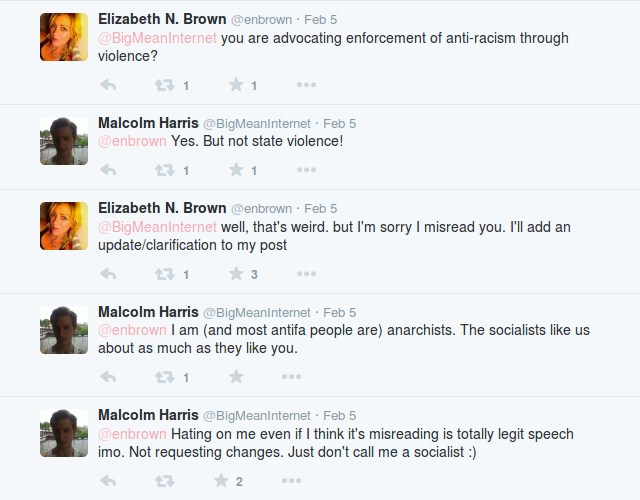The width and height of the screenshot is (640, 500).
Task: Open the Malcolm Harris name on the anarchists tweet
Action: (x=148, y=312)
